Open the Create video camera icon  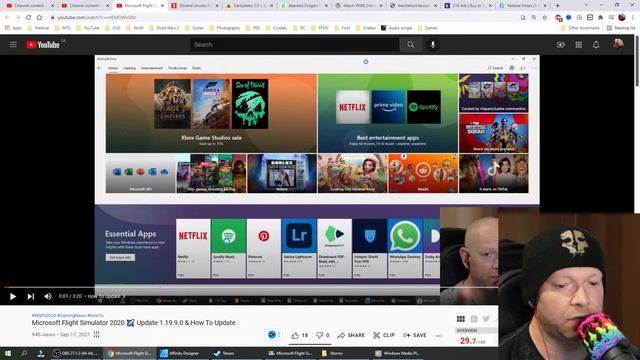coord(561,44)
